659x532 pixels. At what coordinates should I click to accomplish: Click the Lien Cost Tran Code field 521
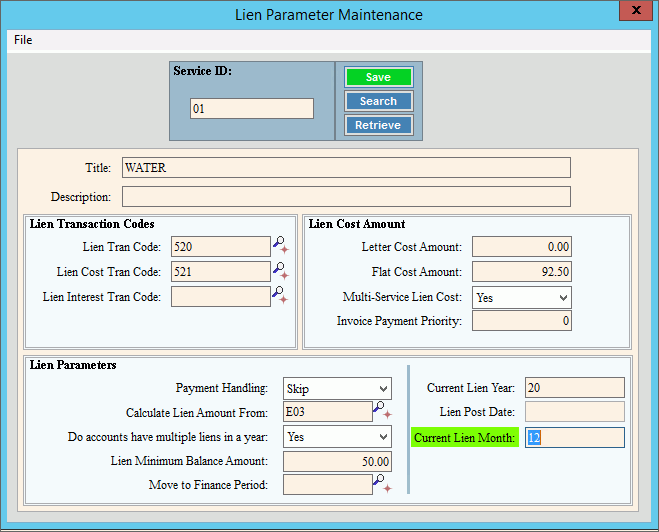coord(221,271)
